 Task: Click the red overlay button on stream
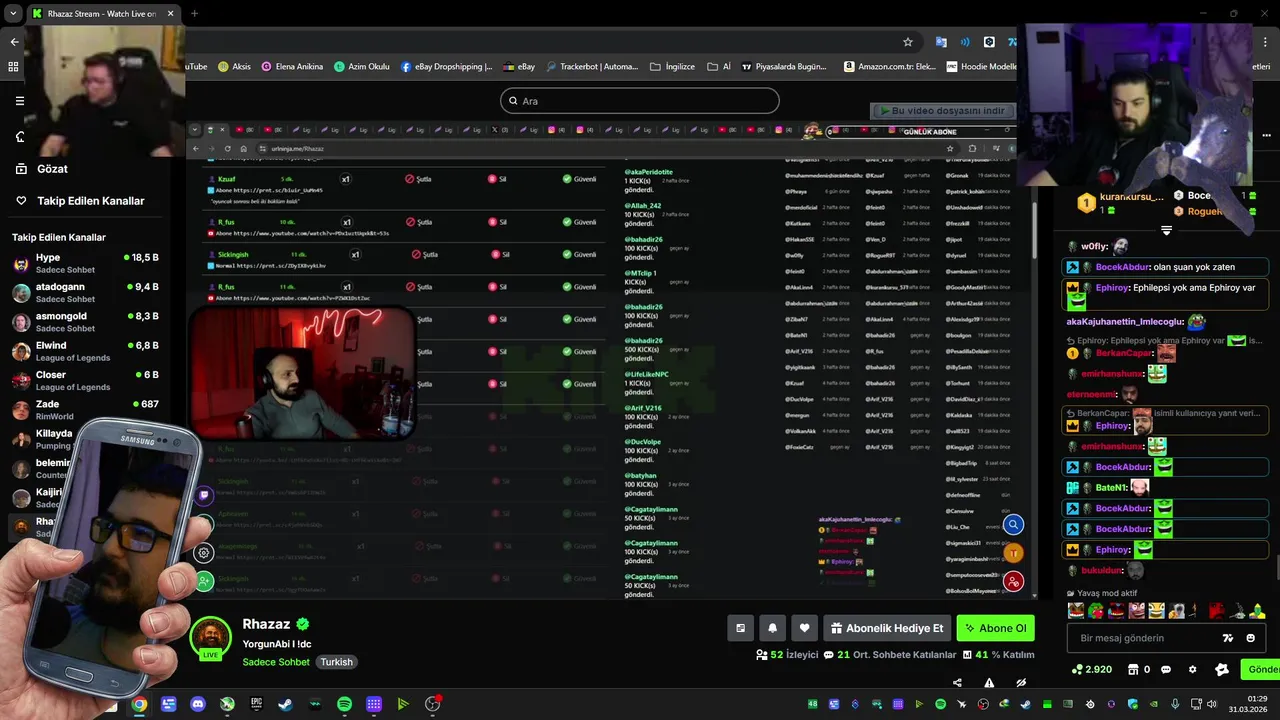(x=1013, y=581)
